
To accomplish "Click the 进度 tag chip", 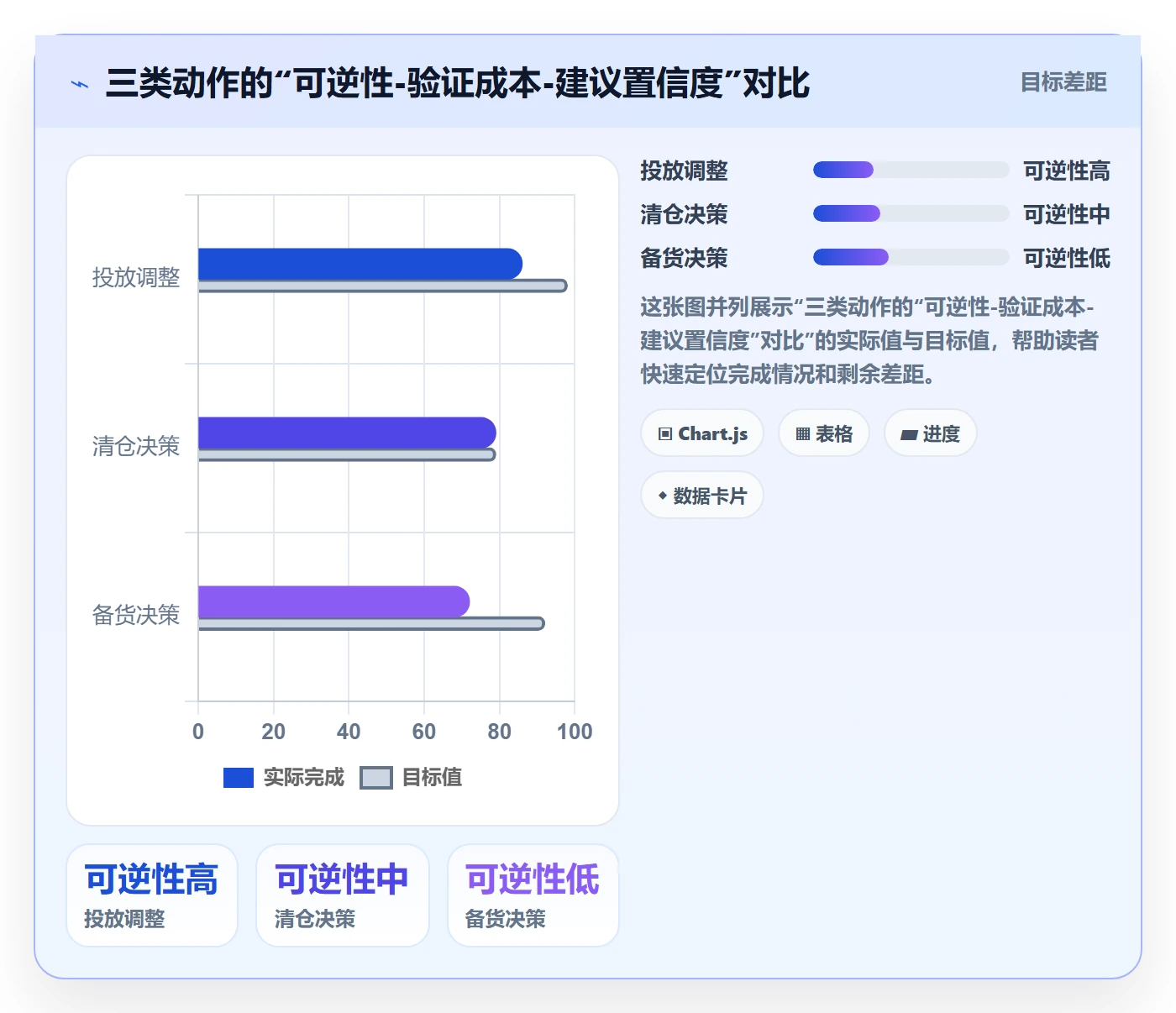I will click(930, 433).
